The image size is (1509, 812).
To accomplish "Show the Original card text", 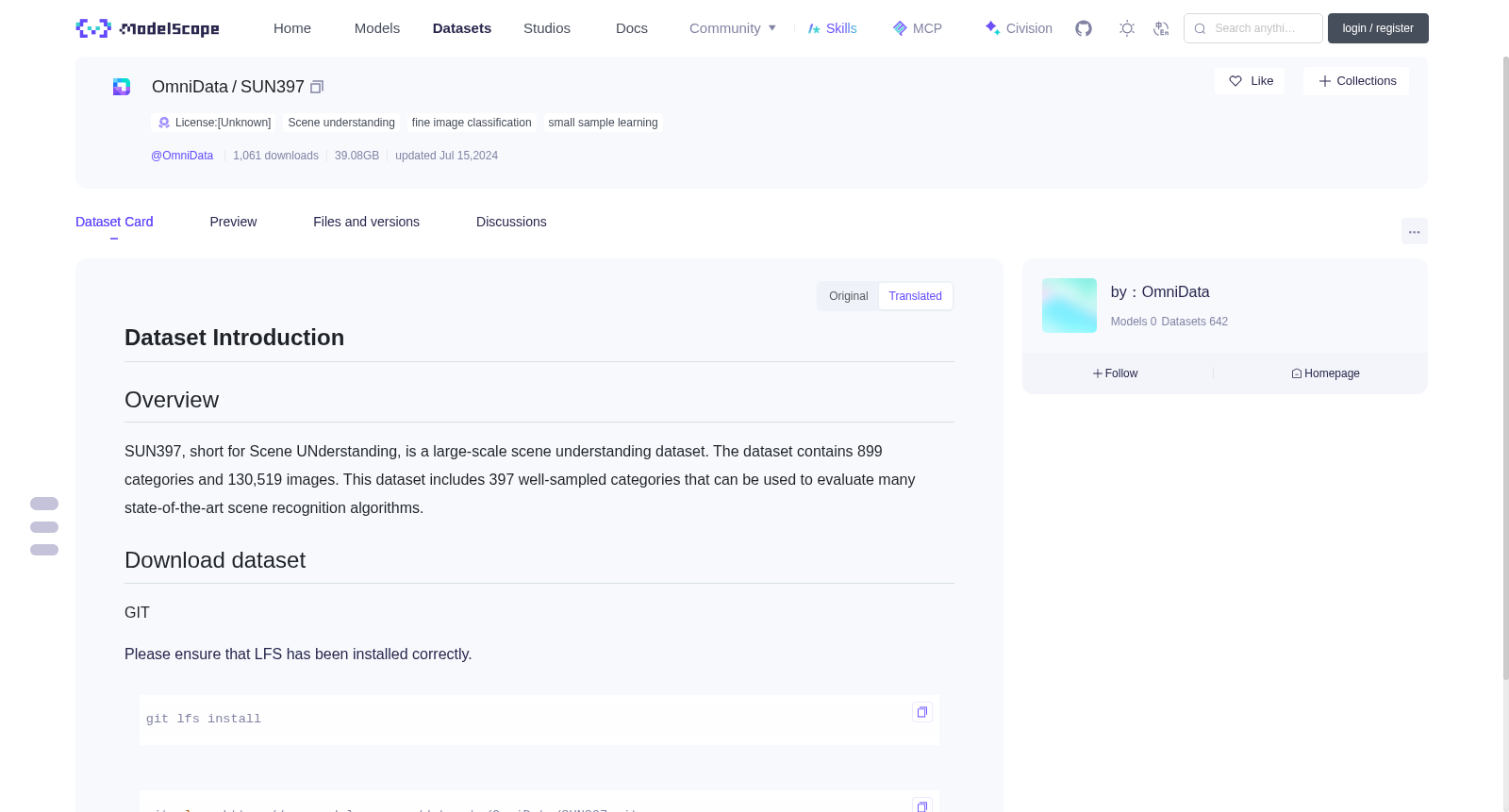I will (849, 296).
